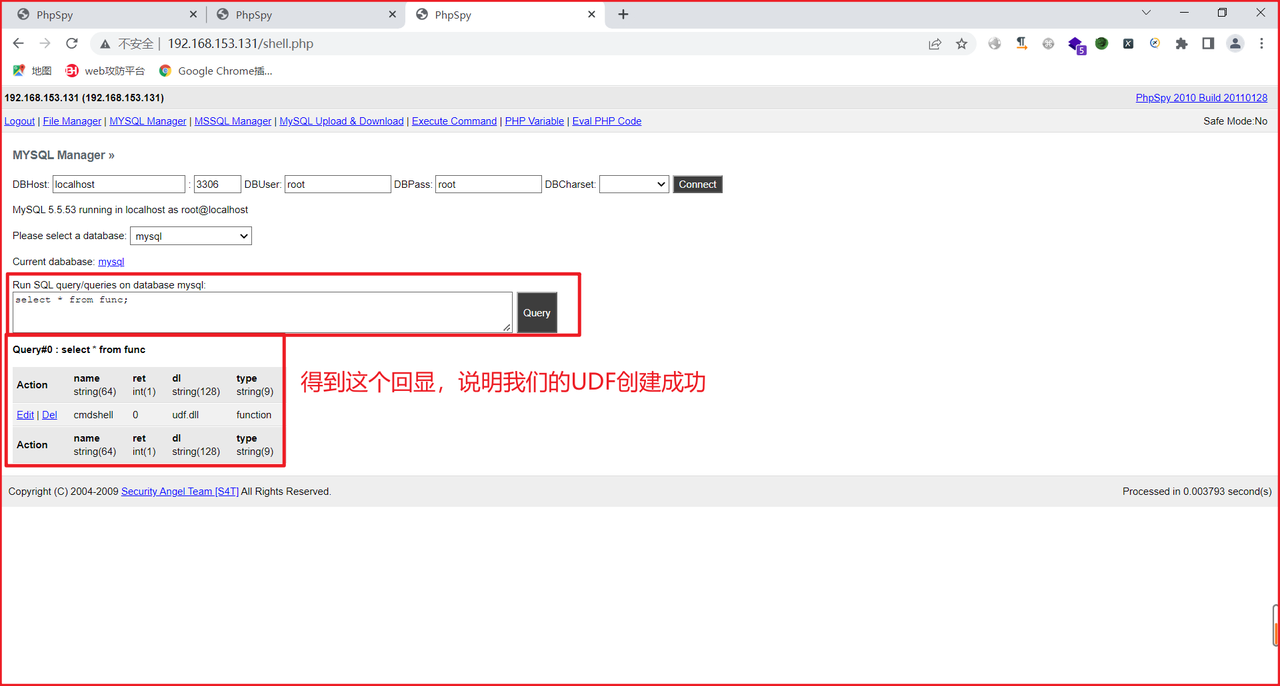Open the Extensions puzzle piece menu

pos(1182,44)
